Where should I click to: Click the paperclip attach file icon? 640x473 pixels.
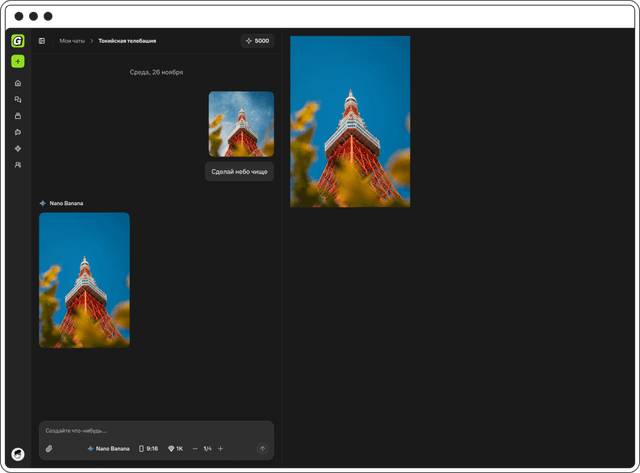49,449
